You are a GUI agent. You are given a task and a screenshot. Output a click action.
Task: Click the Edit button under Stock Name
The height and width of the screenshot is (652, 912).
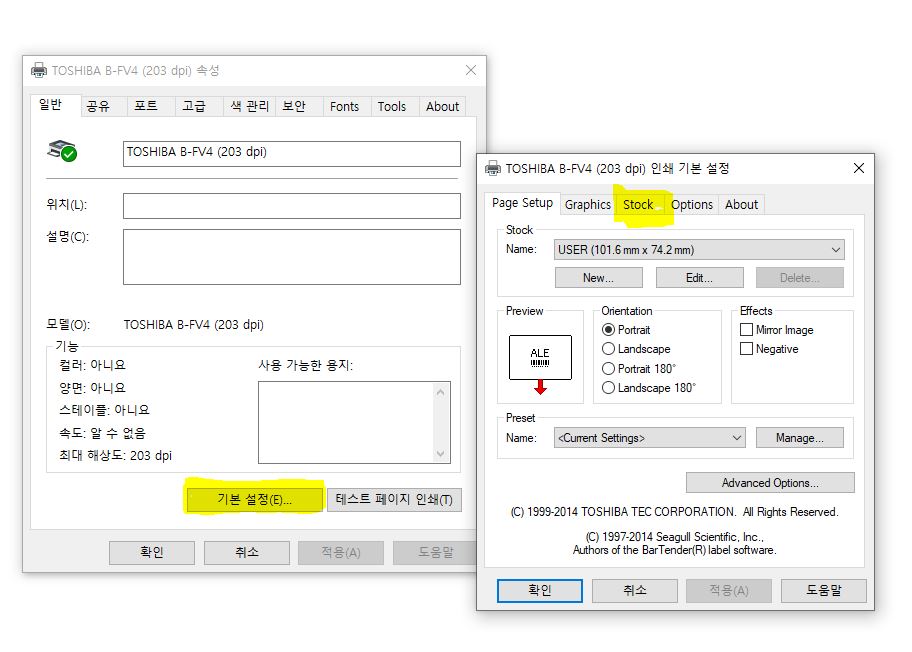coord(699,277)
